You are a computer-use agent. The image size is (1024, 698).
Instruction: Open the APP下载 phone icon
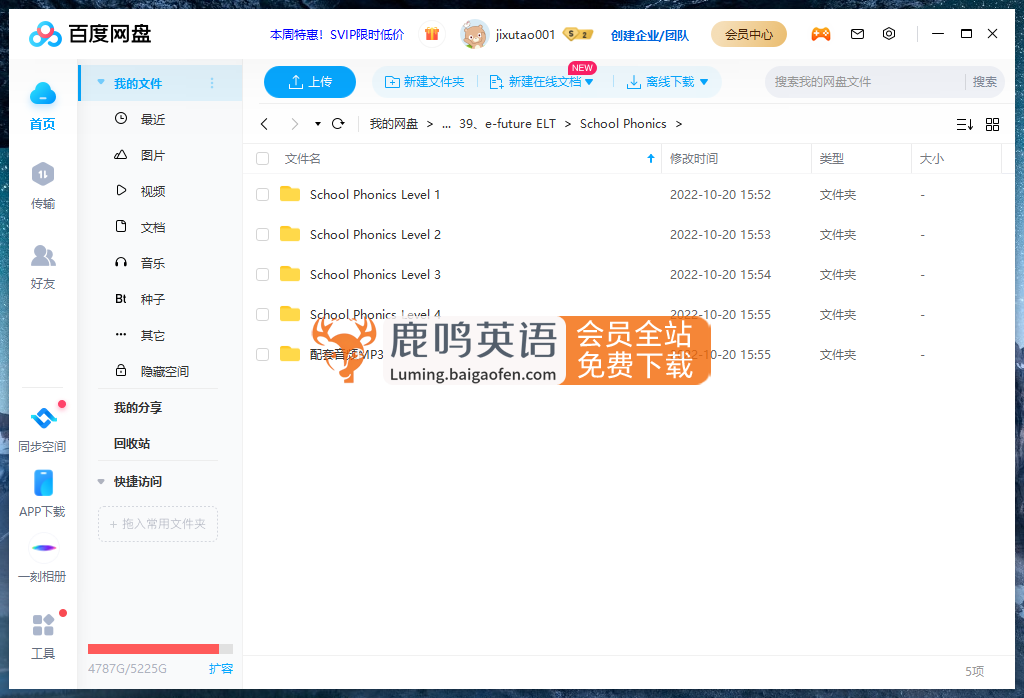[x=43, y=483]
